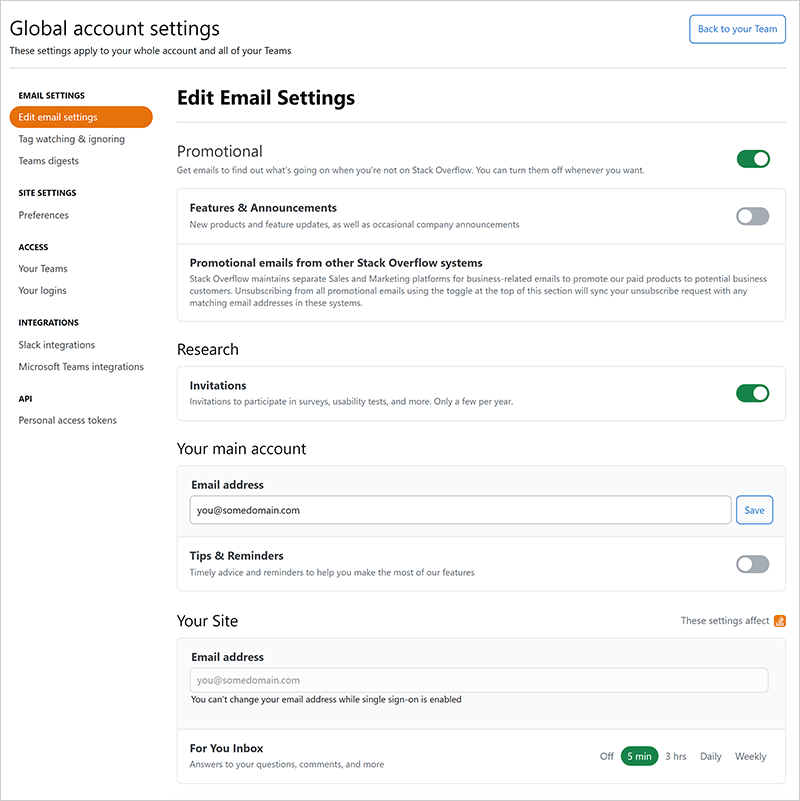This screenshot has width=800, height=801.
Task: Choose Weekly For You Inbox frequency
Action: point(751,756)
